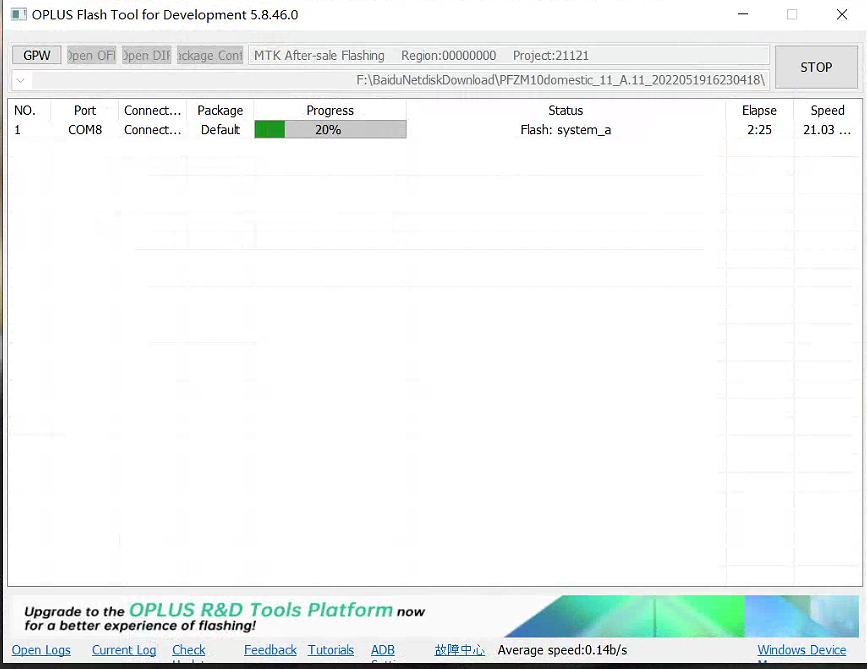Select the Connect... cell in the COM8 row

point(153,130)
